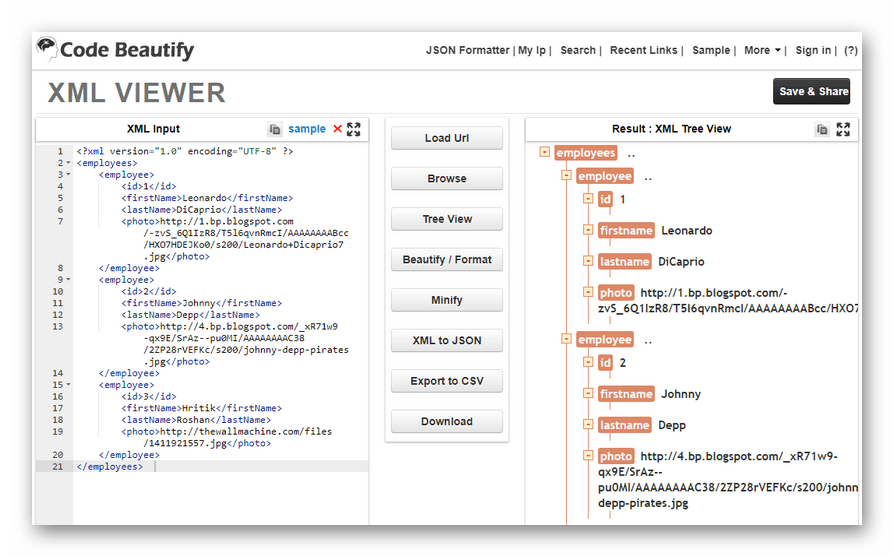Collapse the firstname Leonardo node
894x557 pixels.
588,229
